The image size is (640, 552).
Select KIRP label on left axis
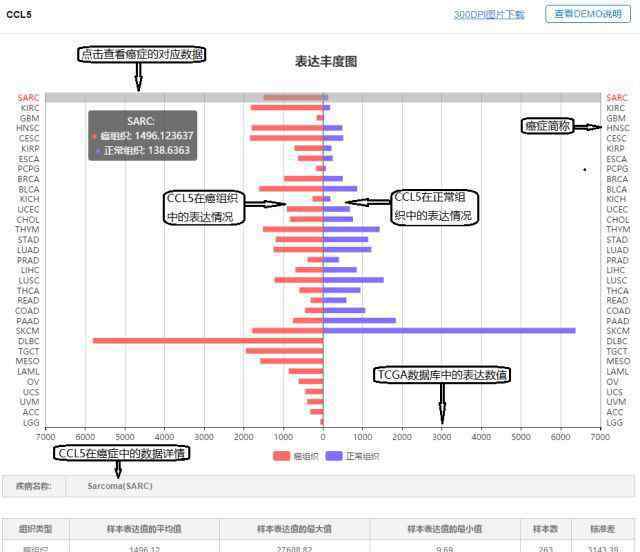pyautogui.click(x=30, y=149)
